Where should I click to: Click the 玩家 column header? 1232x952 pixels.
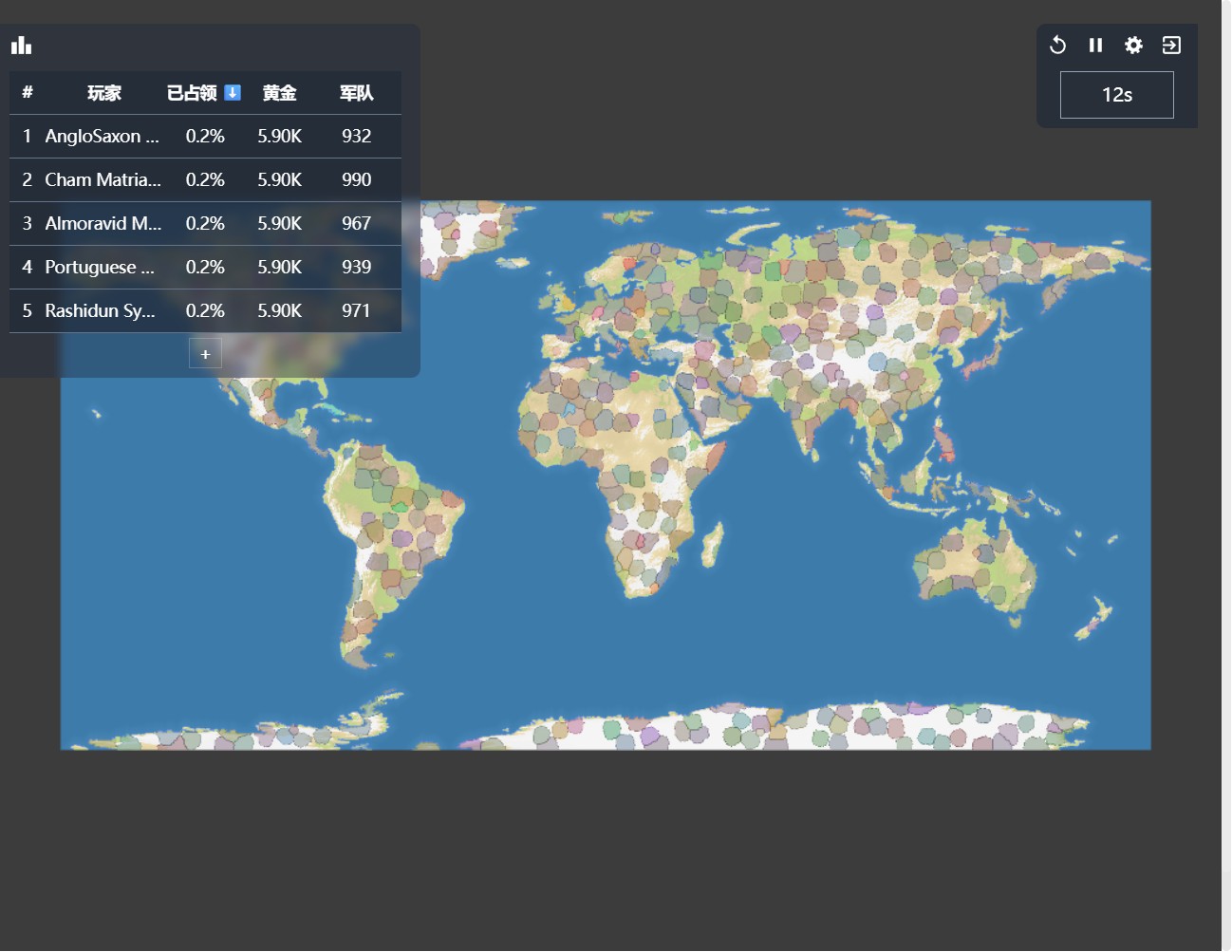pyautogui.click(x=103, y=93)
